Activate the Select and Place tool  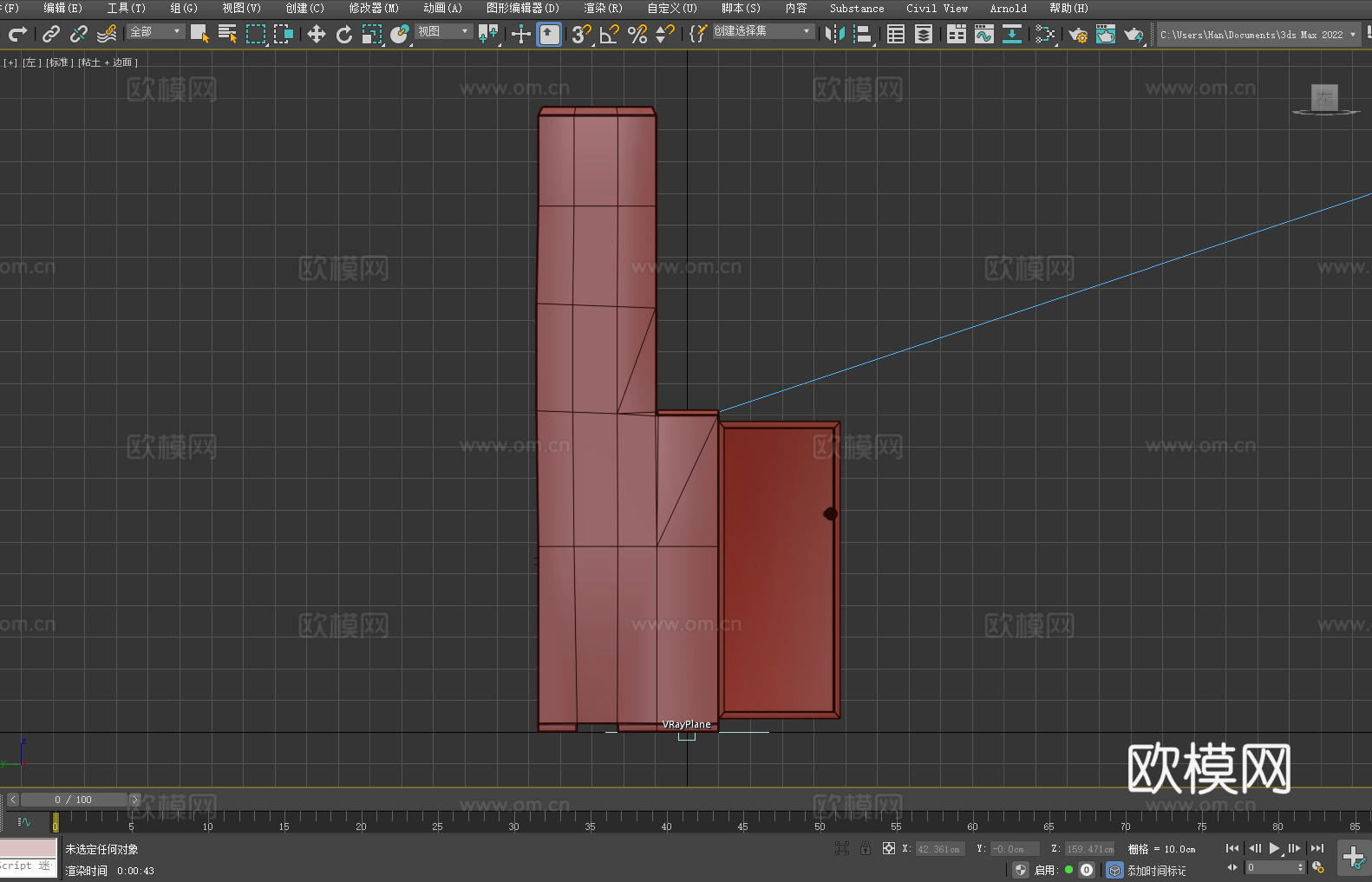(x=400, y=34)
